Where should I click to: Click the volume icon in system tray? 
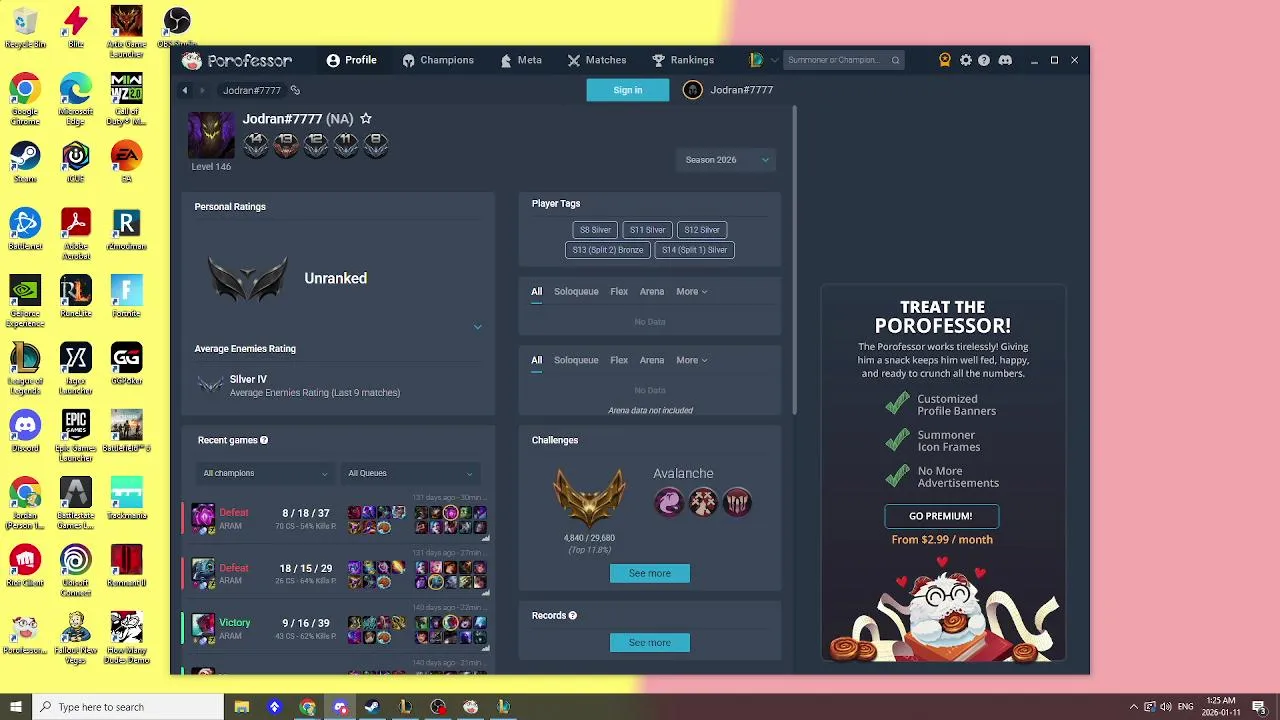pyautogui.click(x=1166, y=707)
